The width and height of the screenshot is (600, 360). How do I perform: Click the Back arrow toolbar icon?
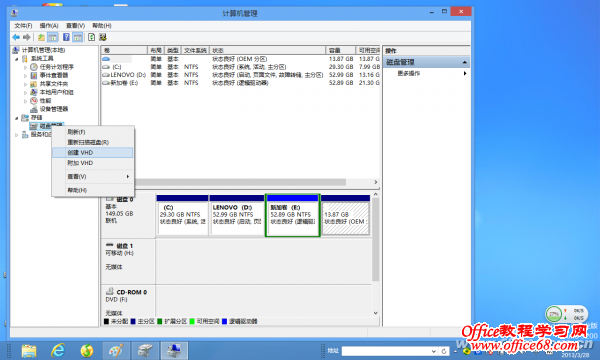(16, 37)
